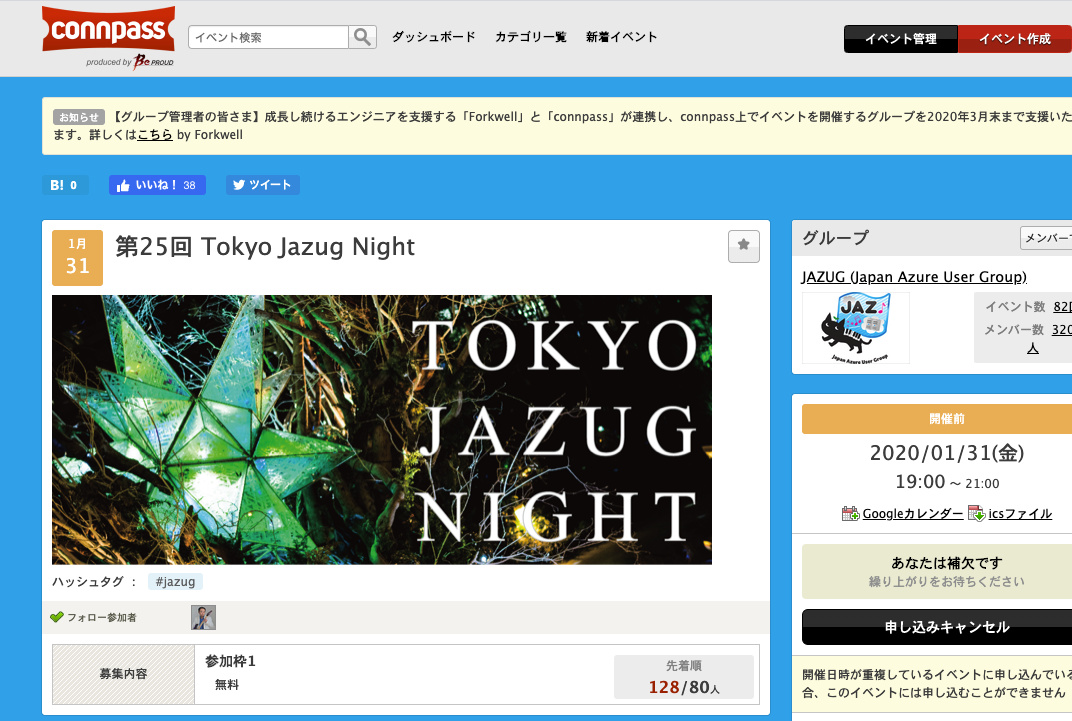
Task: Like the event with いいね! button
Action: pos(157,185)
